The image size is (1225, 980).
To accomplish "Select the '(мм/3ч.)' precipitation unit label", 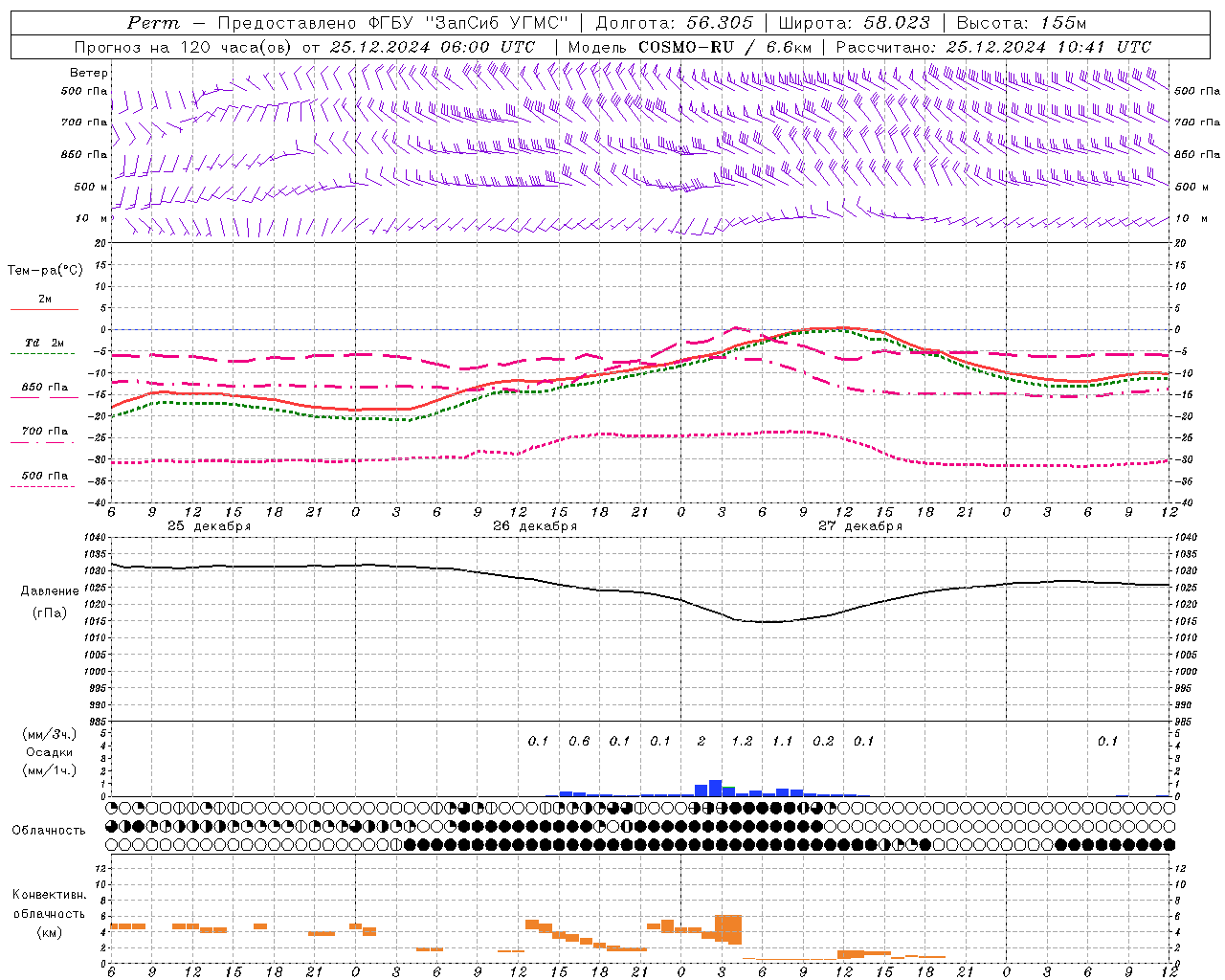I will pos(50,735).
